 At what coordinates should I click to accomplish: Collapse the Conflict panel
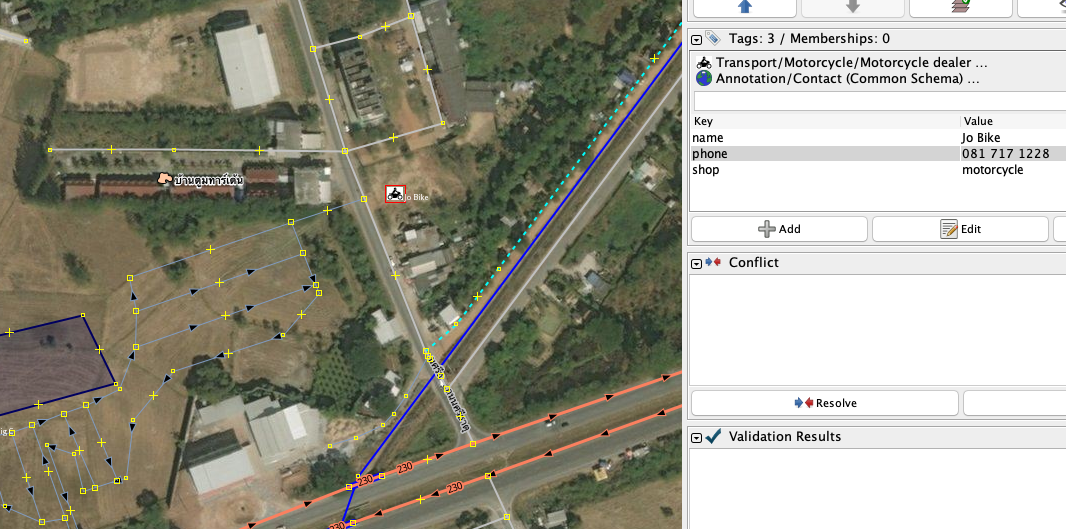coord(696,263)
